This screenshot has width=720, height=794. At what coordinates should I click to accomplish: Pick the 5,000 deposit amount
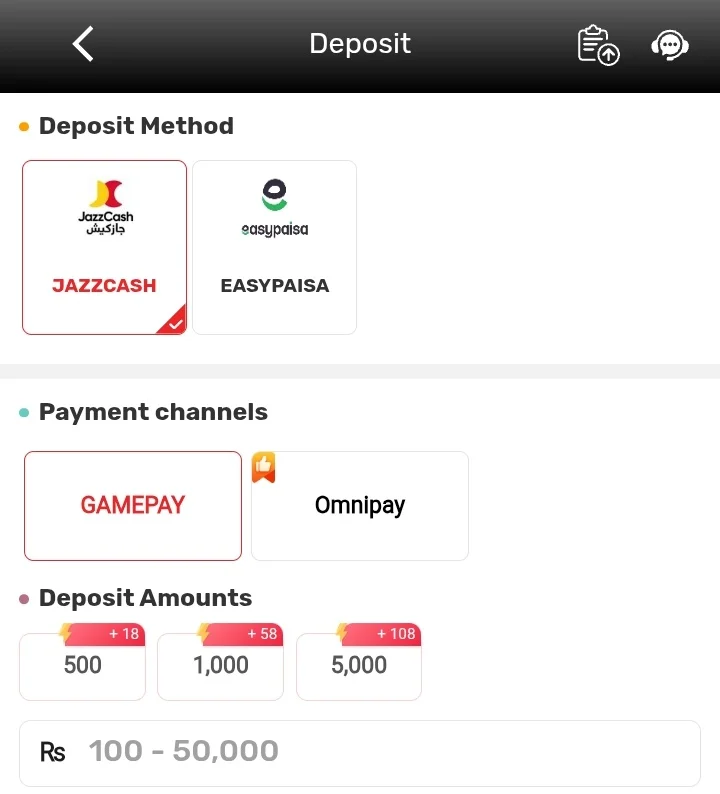pos(358,666)
